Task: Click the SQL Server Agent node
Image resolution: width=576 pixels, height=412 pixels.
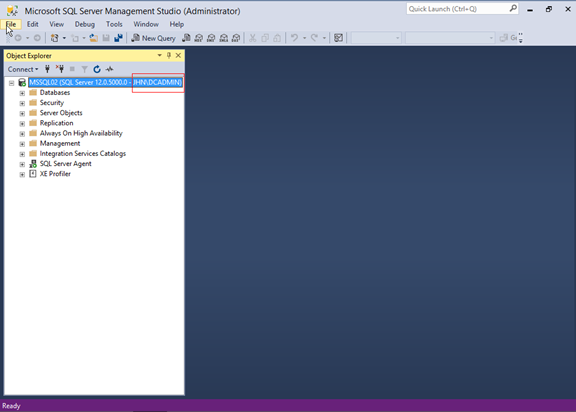Action: [x=65, y=164]
